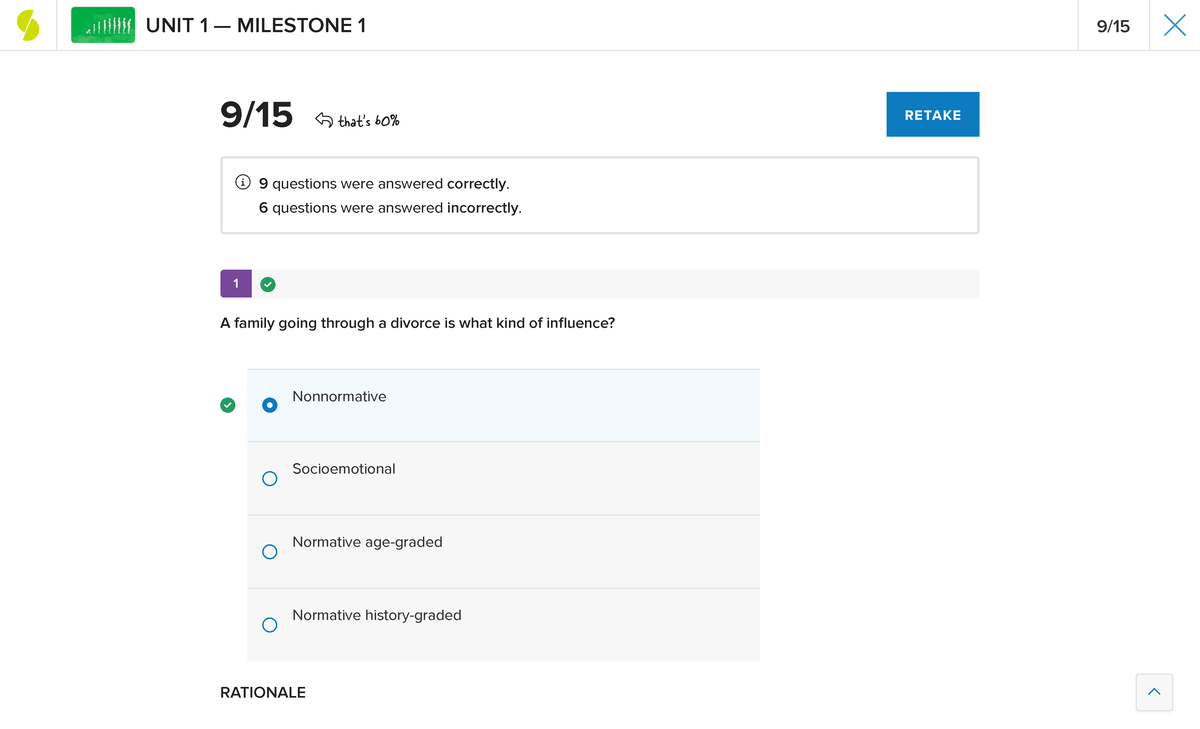Screen dimensions: 1200x729
Task: Click green checkmark next to question 1 badge
Action: pos(268,284)
